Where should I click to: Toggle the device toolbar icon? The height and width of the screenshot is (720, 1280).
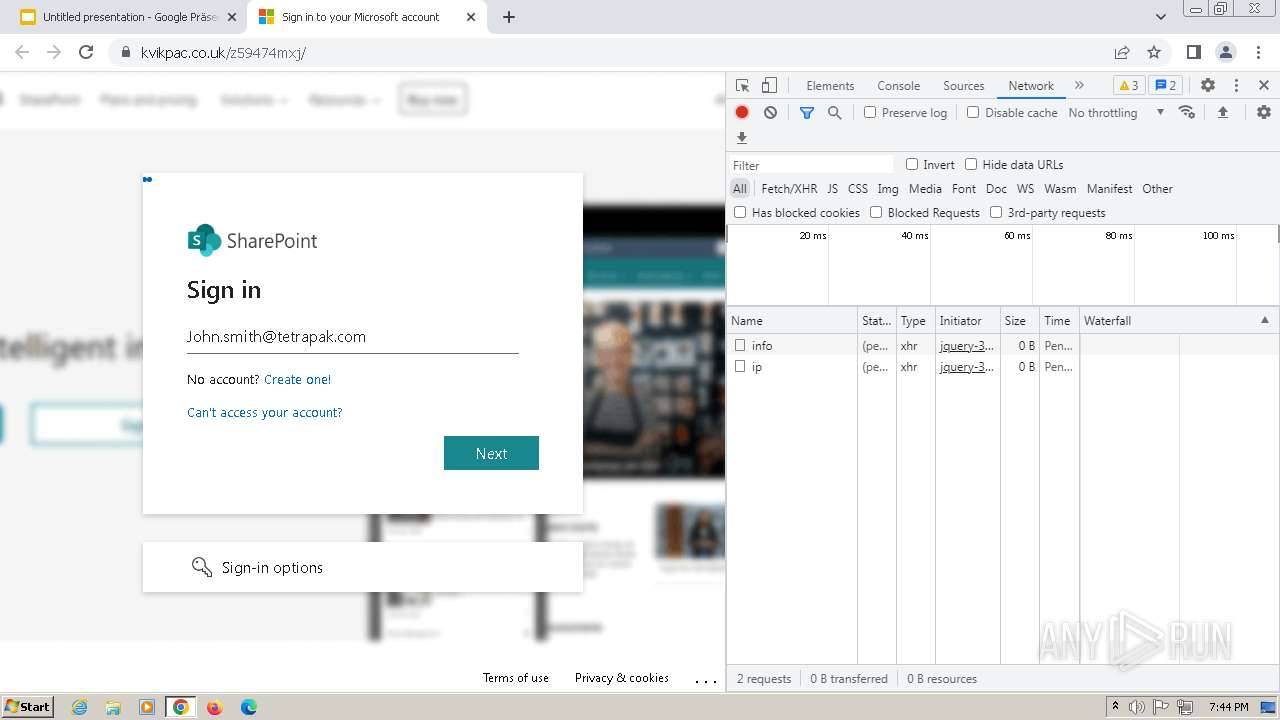(769, 86)
